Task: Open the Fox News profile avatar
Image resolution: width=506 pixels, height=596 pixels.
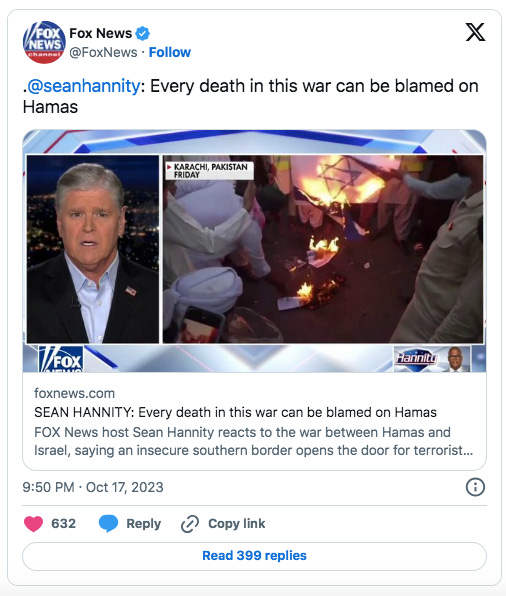Action: 44,42
